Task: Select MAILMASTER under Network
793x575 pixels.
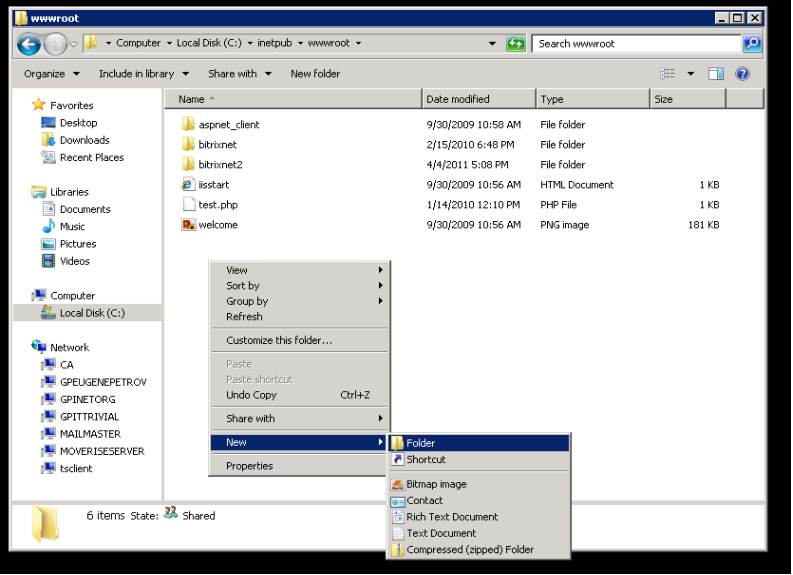Action: point(90,434)
